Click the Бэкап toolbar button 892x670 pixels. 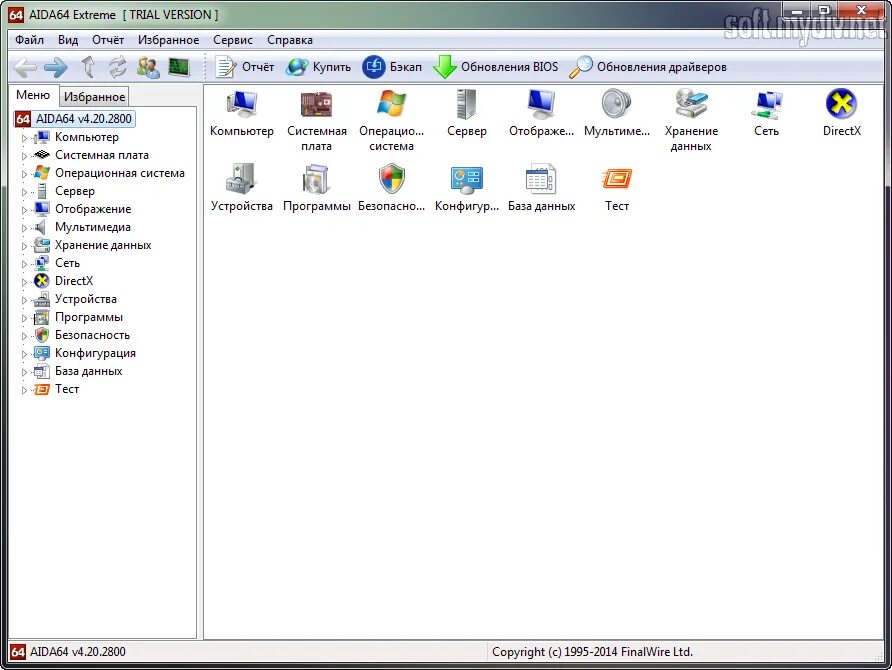pyautogui.click(x=393, y=67)
